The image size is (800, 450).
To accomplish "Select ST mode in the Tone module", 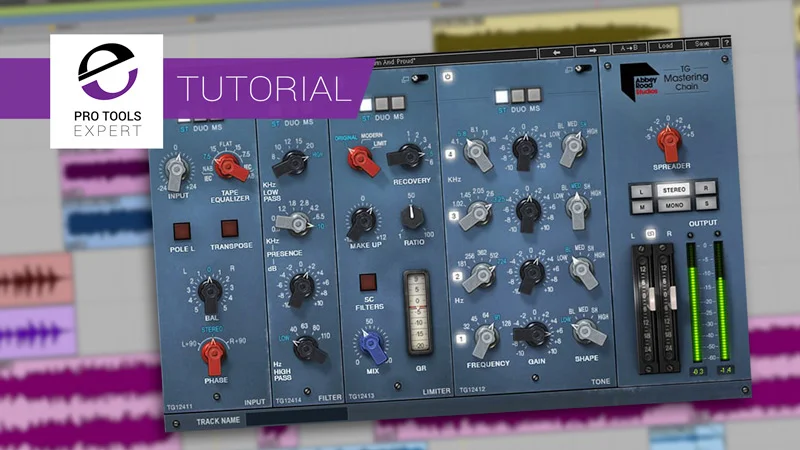I will click(x=502, y=96).
